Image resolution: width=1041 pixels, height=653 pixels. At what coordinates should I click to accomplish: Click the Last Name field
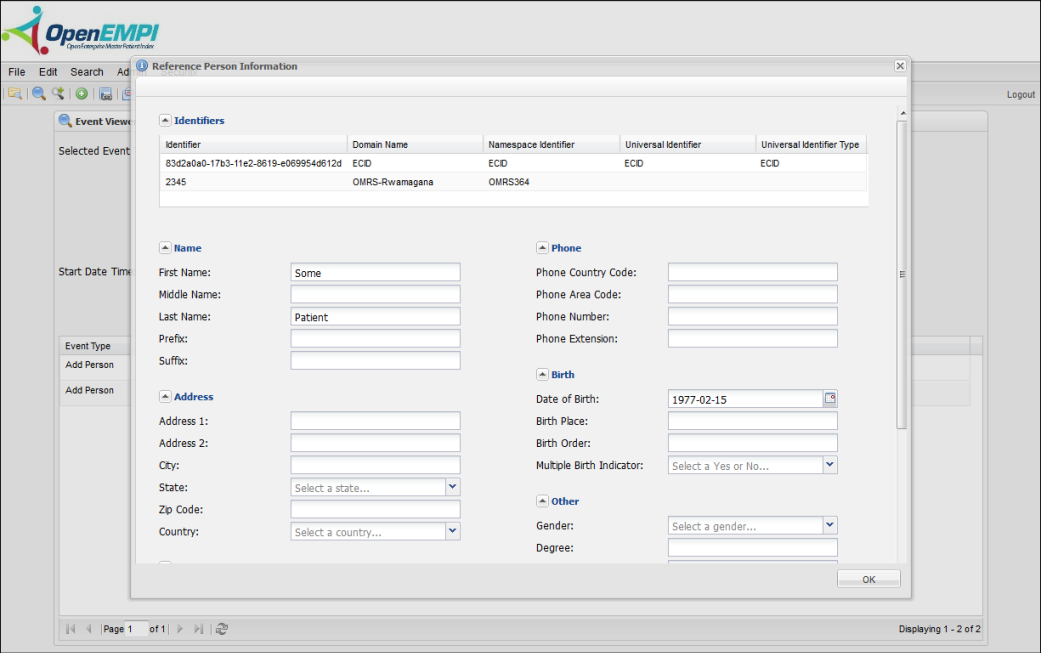[x=375, y=317]
